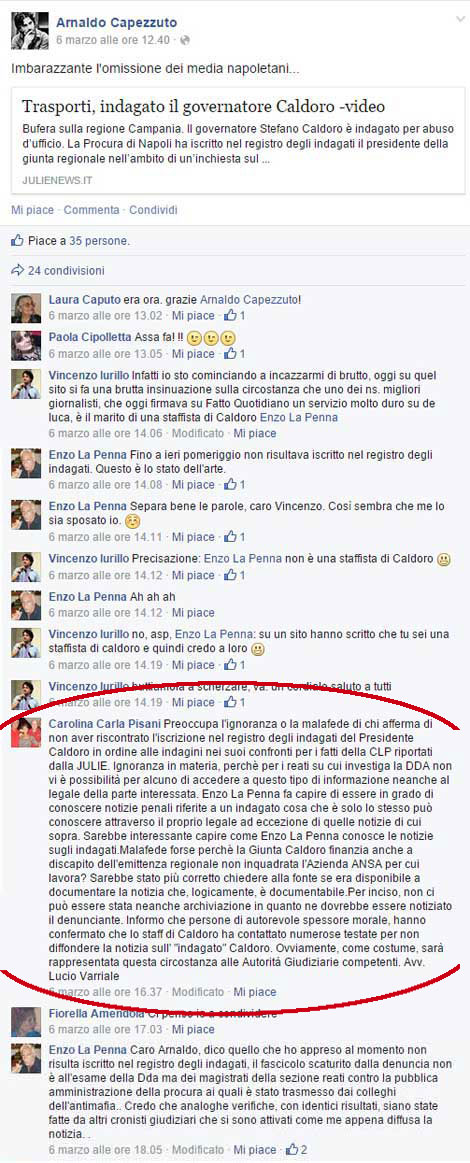This screenshot has height=1163, width=470.
Task: Open the '24 condivisioni' shares list
Action: coord(66,271)
